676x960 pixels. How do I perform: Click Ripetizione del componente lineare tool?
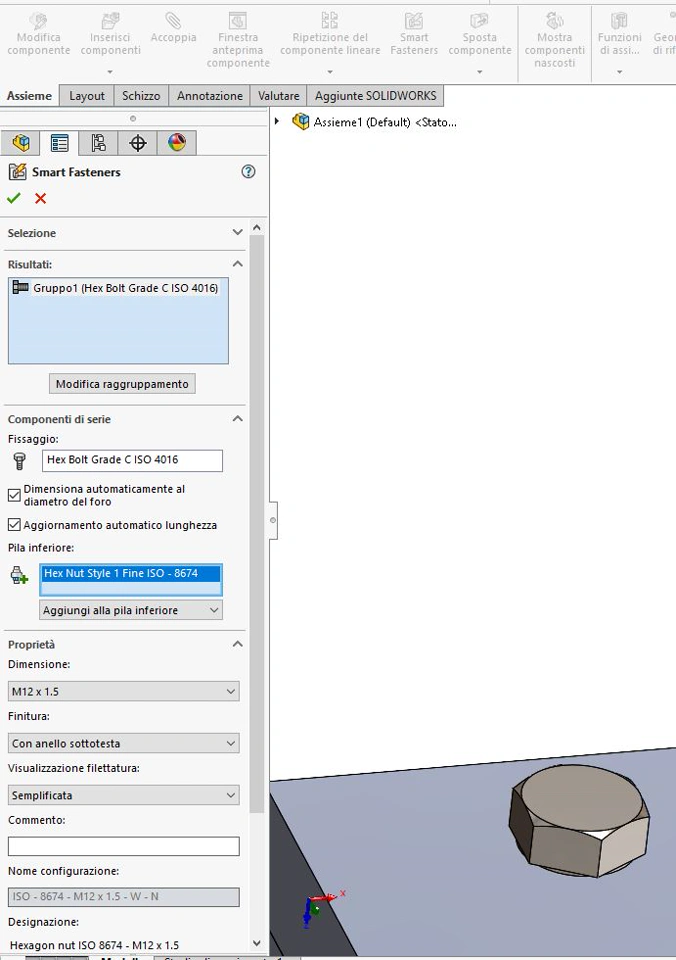[330, 34]
